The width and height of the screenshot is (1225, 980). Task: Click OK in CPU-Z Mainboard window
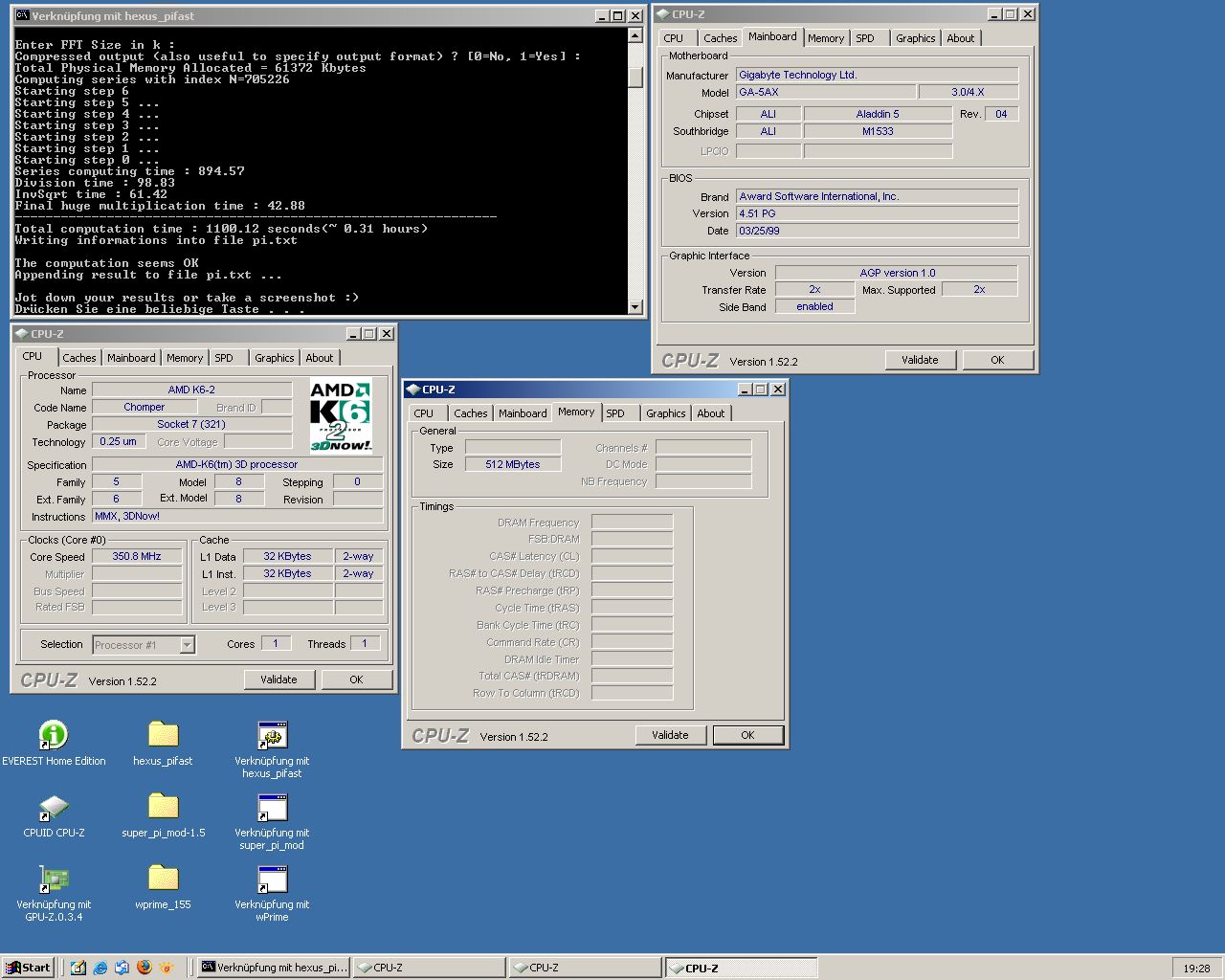pos(997,360)
